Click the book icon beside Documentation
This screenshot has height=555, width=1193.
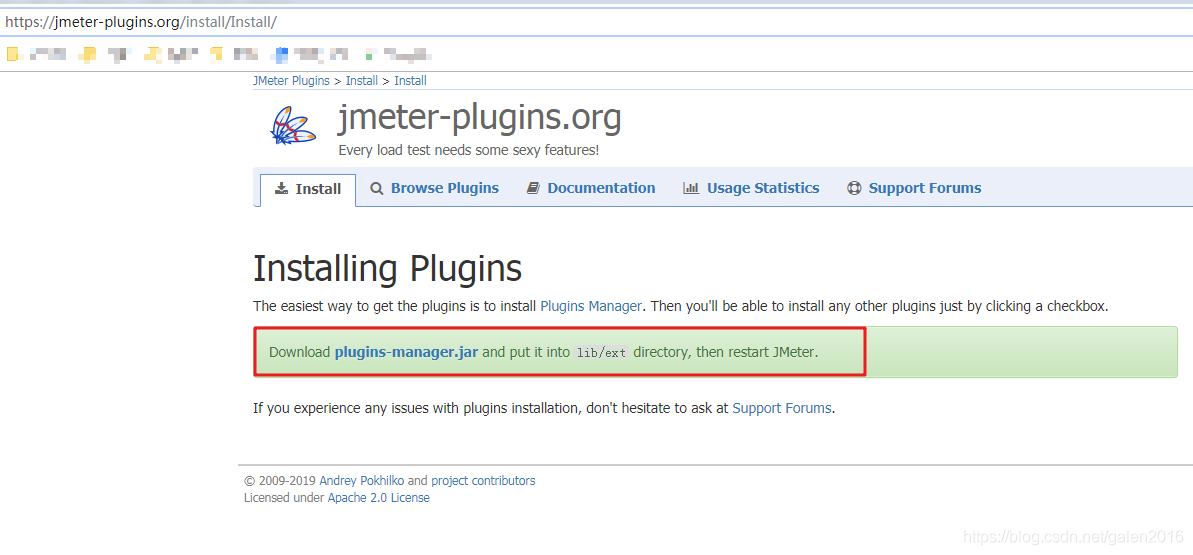[533, 188]
